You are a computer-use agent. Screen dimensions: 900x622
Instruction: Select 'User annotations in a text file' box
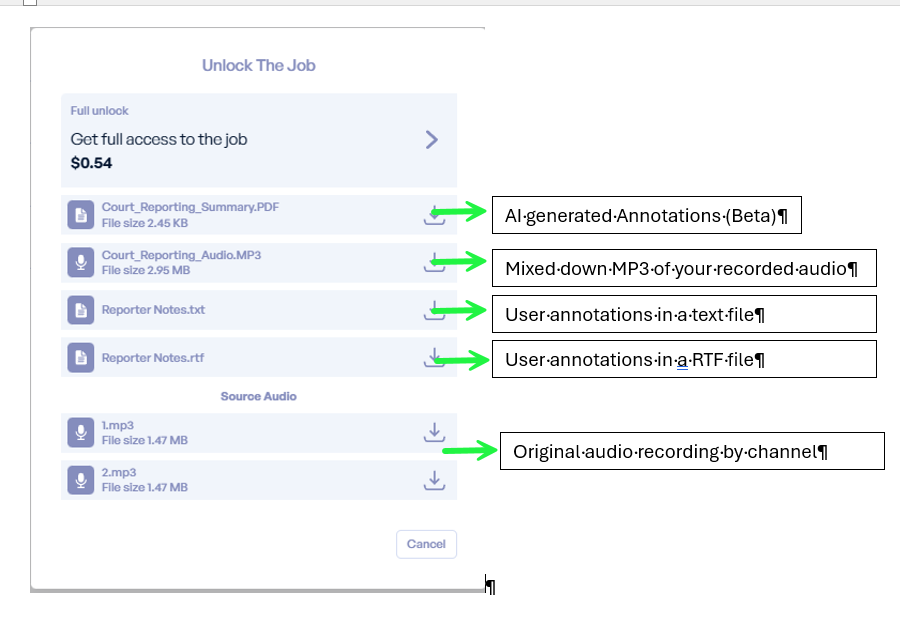(683, 314)
